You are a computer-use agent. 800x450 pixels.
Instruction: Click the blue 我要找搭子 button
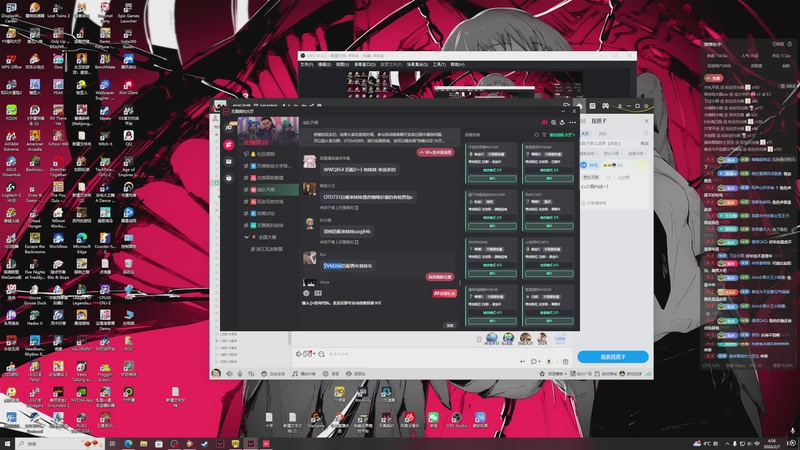(613, 357)
